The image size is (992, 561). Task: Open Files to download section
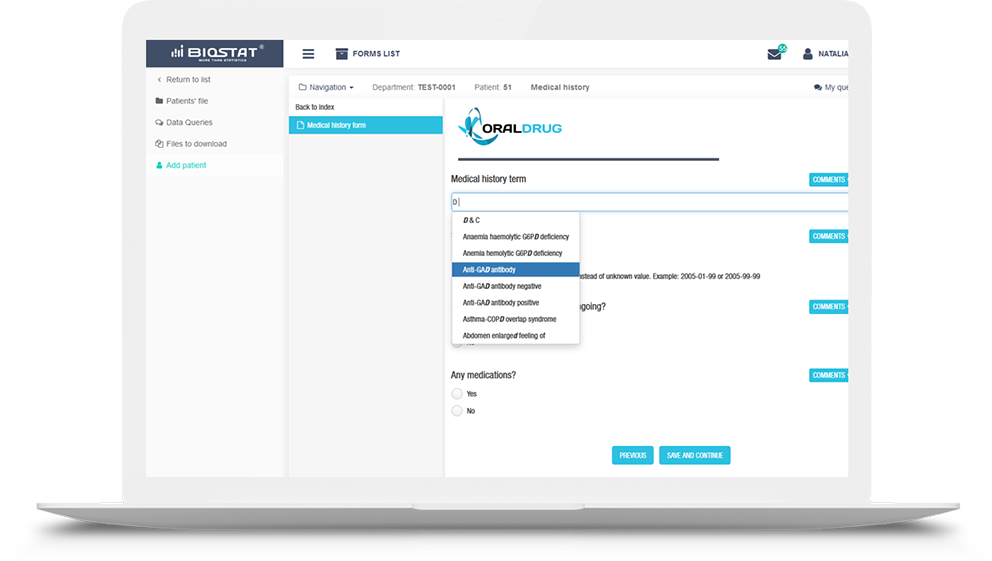(x=196, y=144)
